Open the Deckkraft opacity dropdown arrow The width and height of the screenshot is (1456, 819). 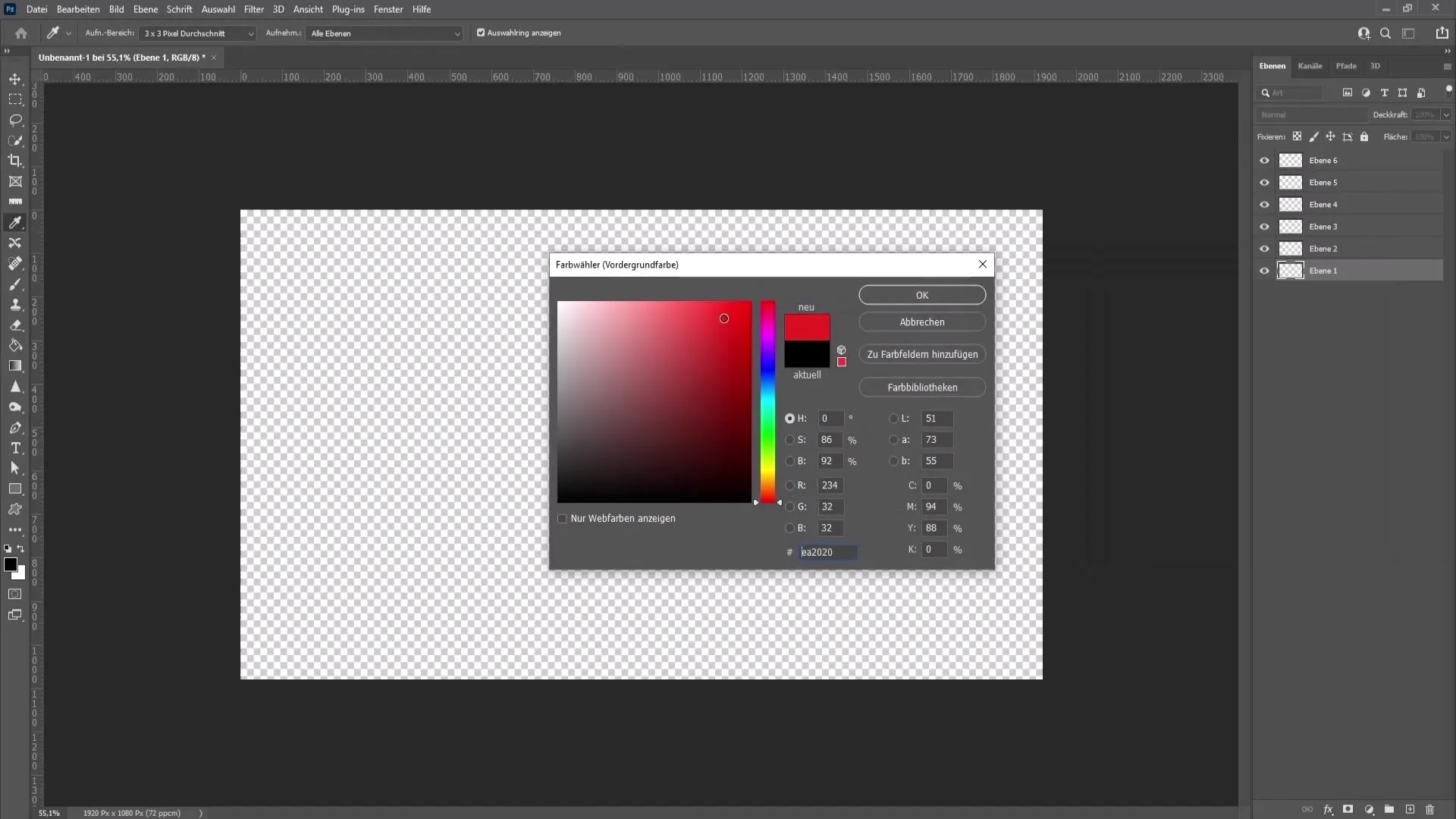click(x=1445, y=115)
